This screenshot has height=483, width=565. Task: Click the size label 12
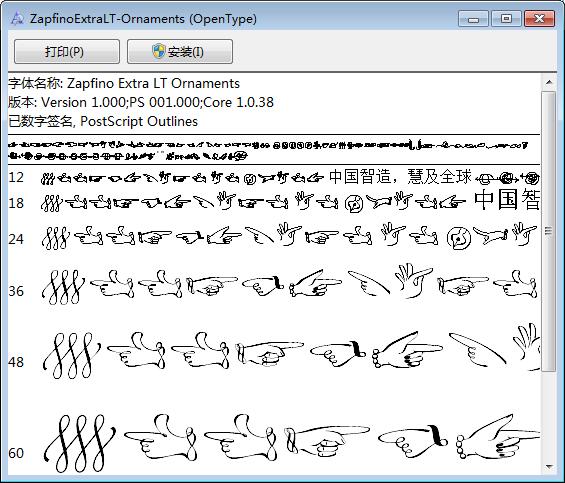16,177
